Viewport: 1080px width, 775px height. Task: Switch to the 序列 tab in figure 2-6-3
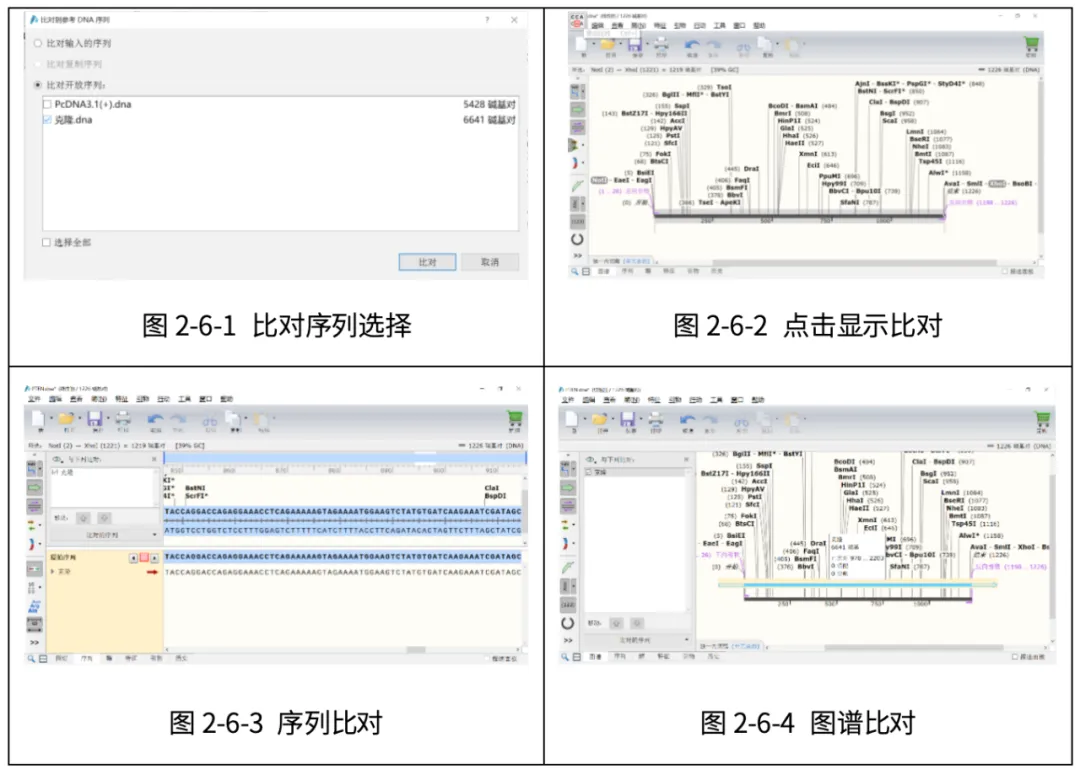click(x=85, y=657)
